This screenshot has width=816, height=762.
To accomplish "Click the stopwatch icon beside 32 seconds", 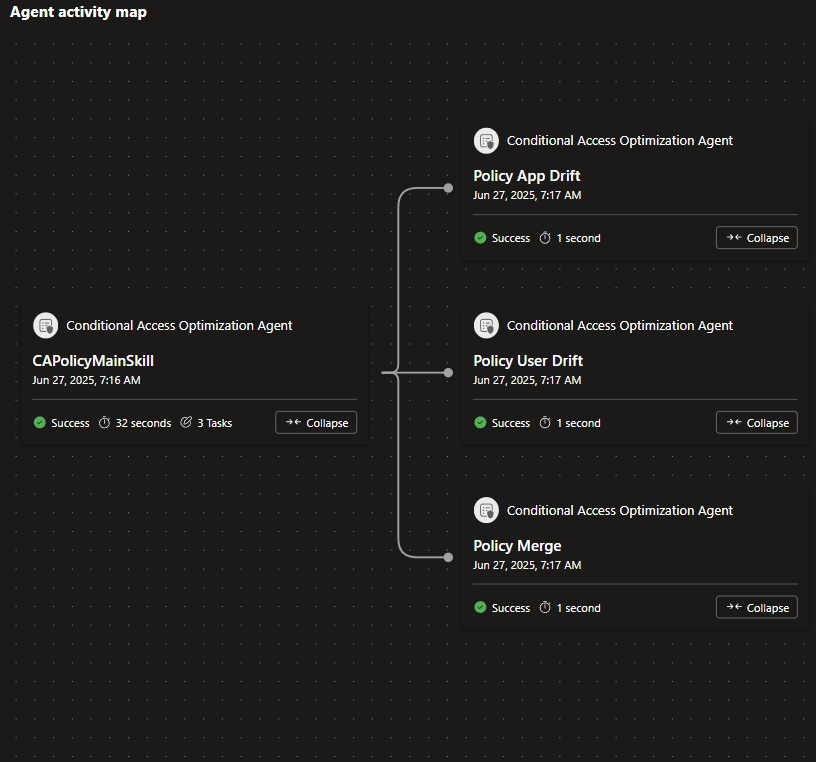I will (x=104, y=422).
